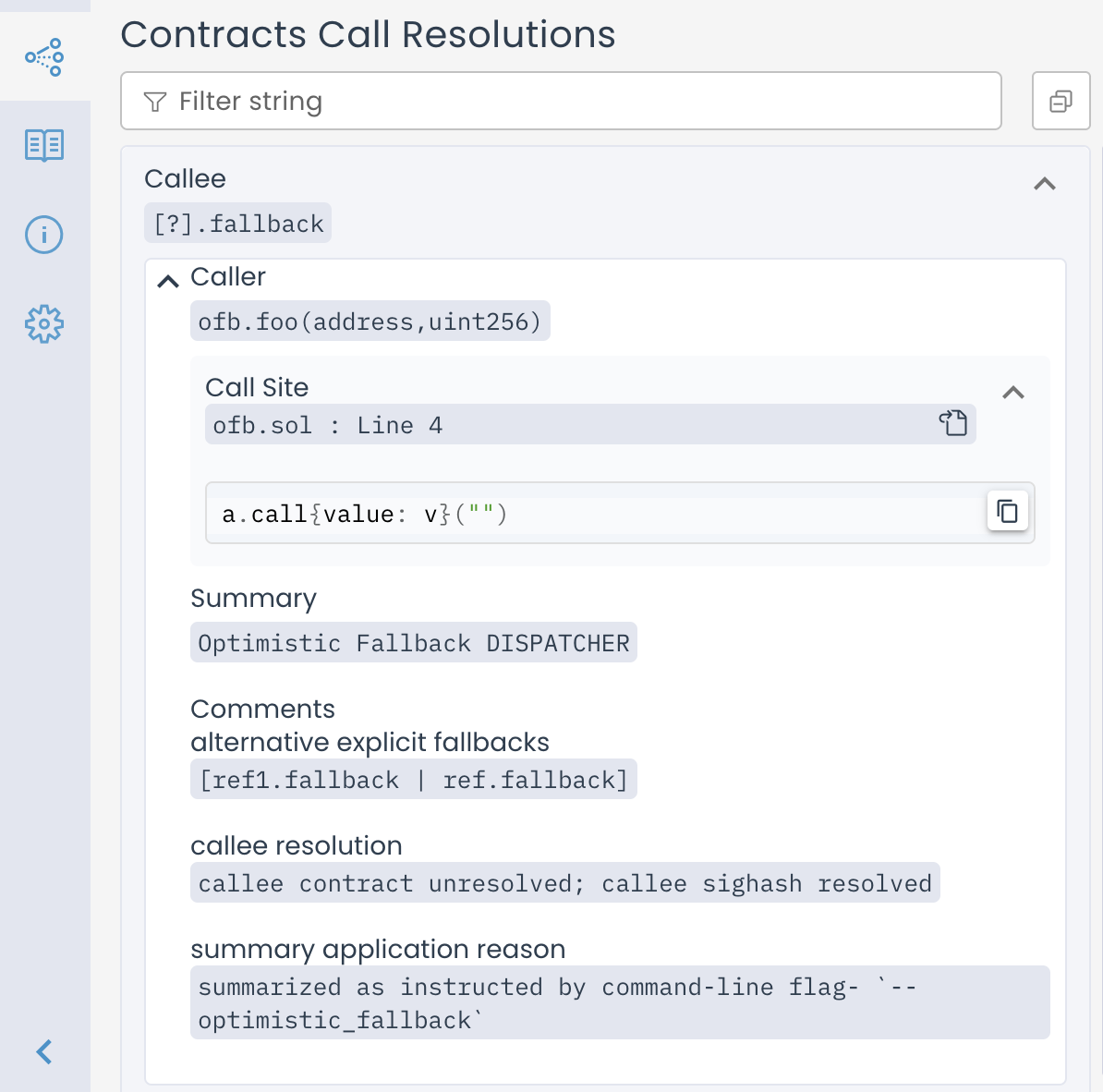Click the [ref1.fallback | ref.fallback] alternatives

tap(414, 780)
